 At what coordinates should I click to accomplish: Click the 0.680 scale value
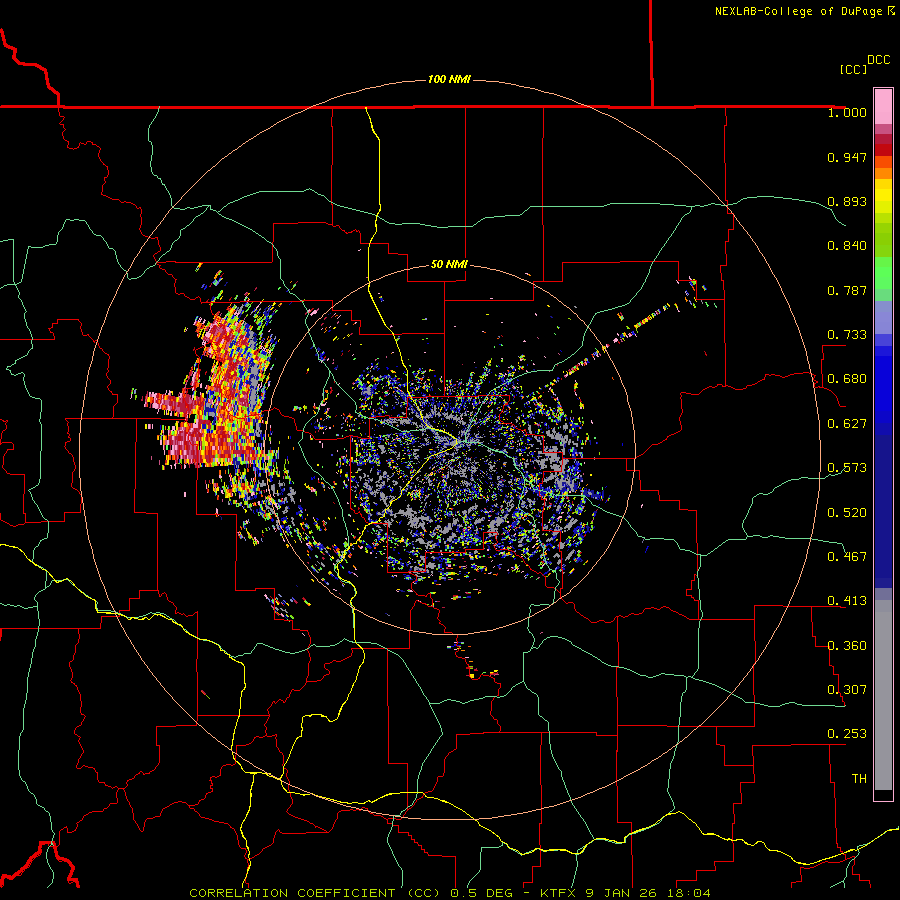[847, 379]
